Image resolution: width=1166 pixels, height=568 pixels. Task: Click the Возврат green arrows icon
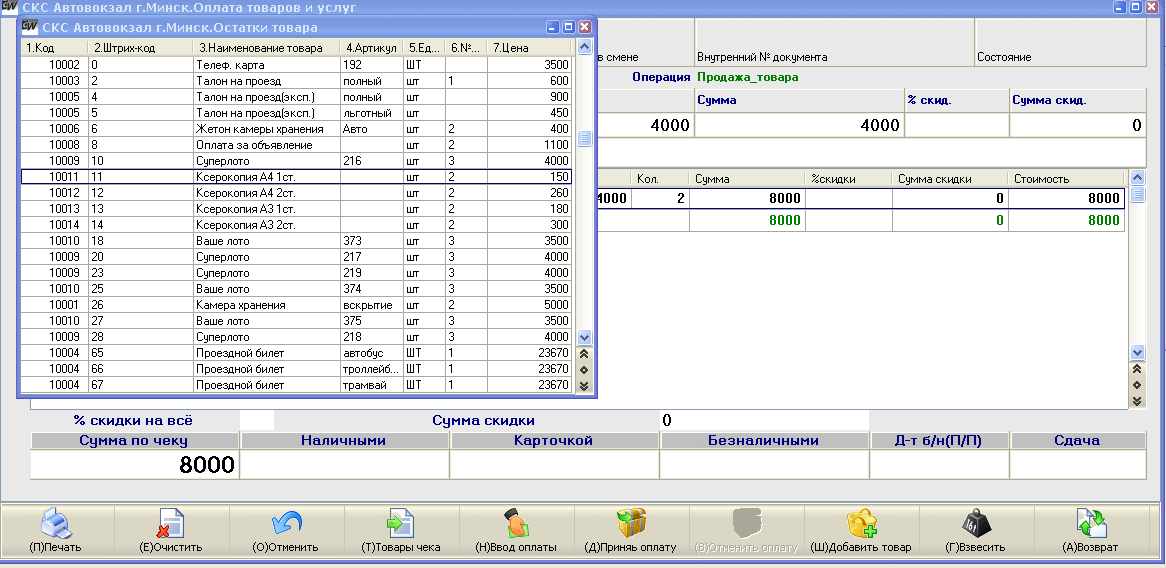(x=1091, y=523)
